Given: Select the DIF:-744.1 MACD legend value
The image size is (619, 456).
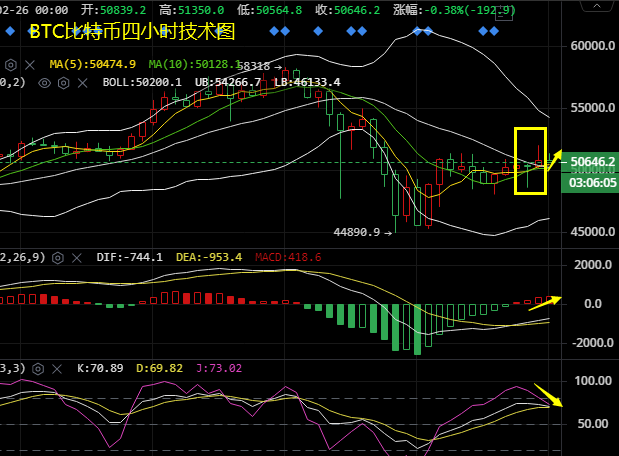Looking at the screenshot, I should [129, 257].
